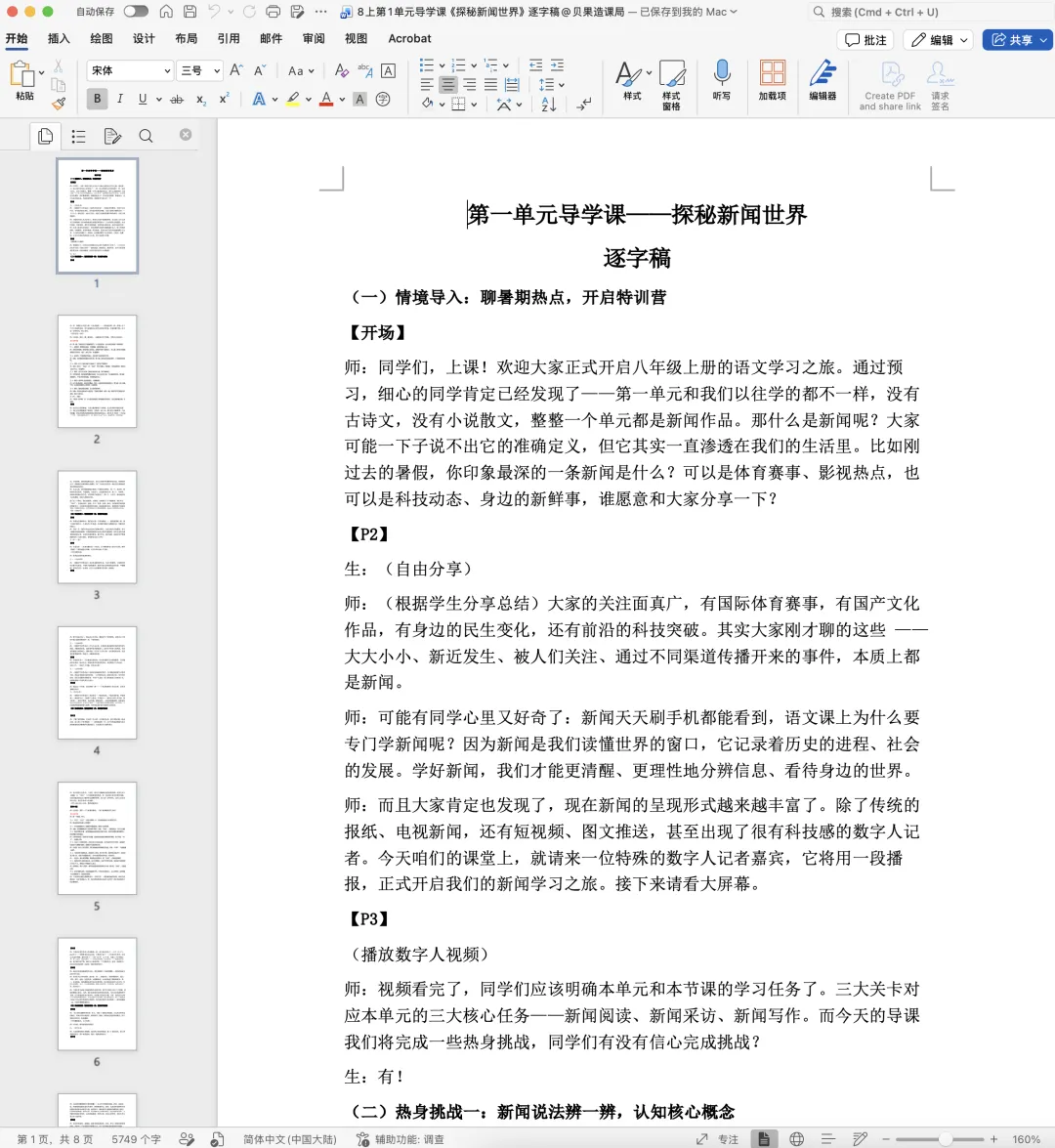Click the Cut scissors icon
This screenshot has width=1055, height=1148.
[x=58, y=66]
